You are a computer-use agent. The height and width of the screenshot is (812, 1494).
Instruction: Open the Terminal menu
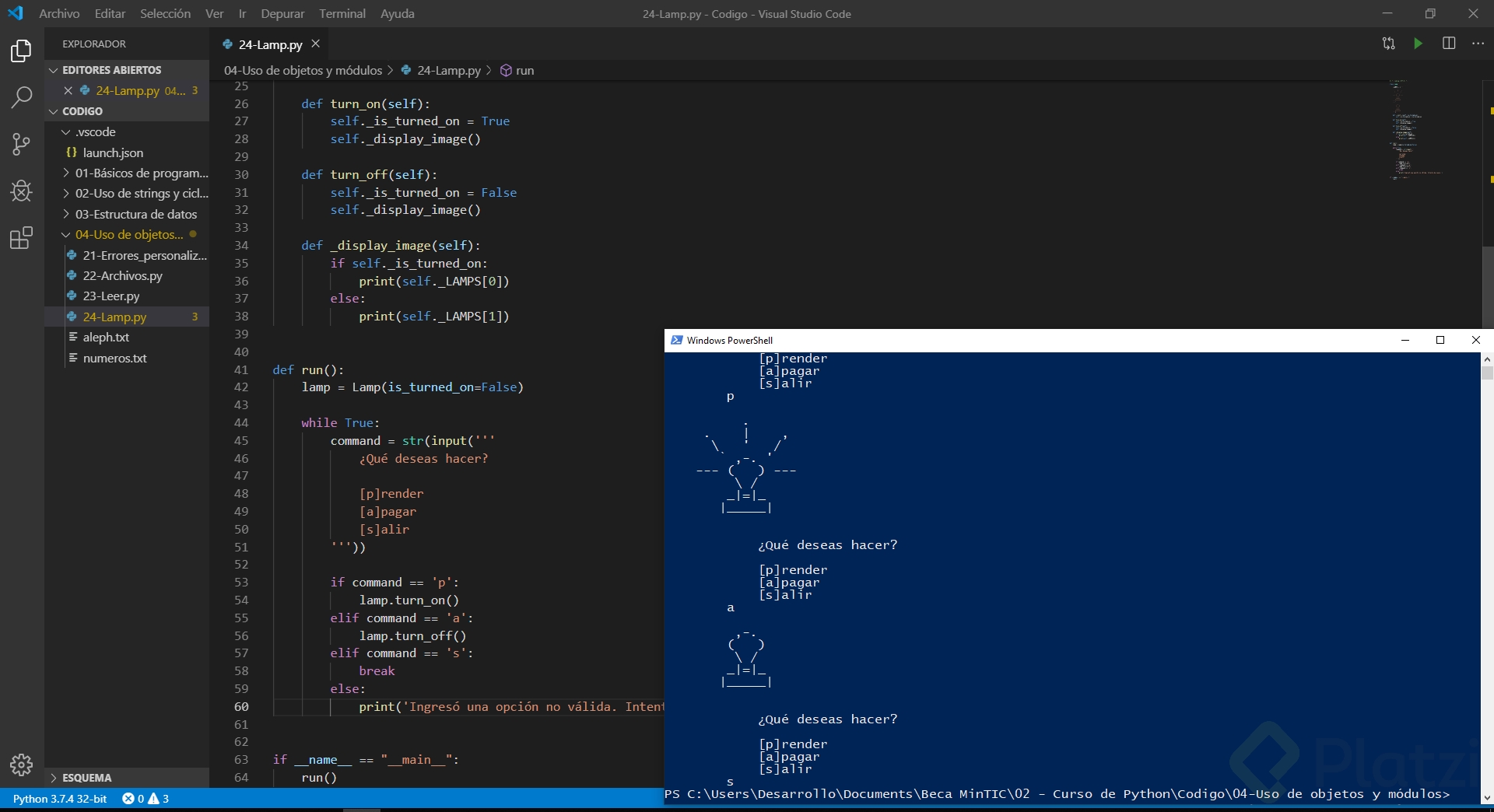coord(342,13)
